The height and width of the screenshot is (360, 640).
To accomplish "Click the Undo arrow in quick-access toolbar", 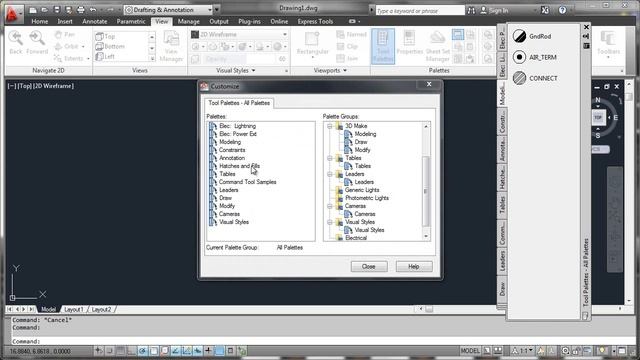I will (93, 10).
